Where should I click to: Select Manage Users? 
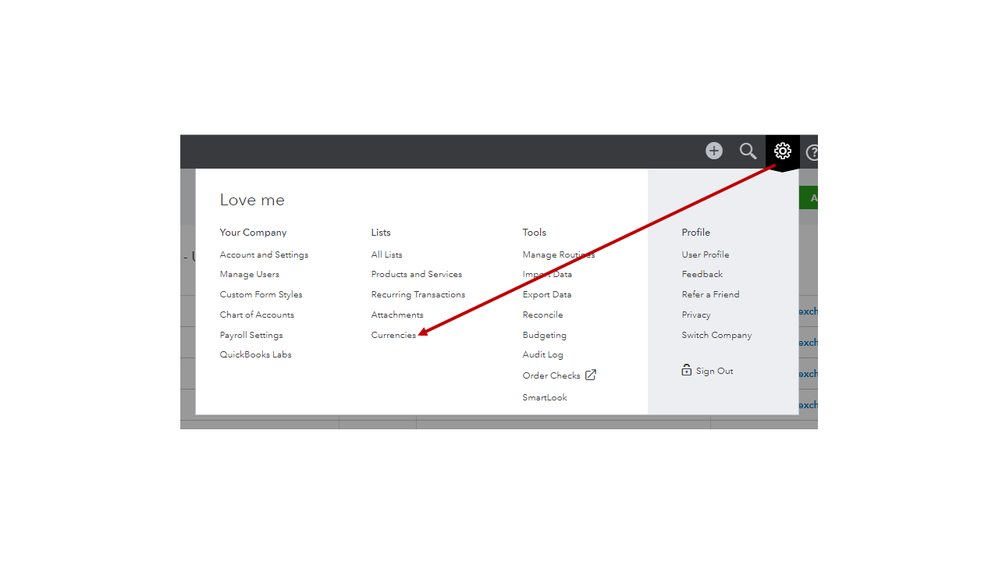point(249,274)
